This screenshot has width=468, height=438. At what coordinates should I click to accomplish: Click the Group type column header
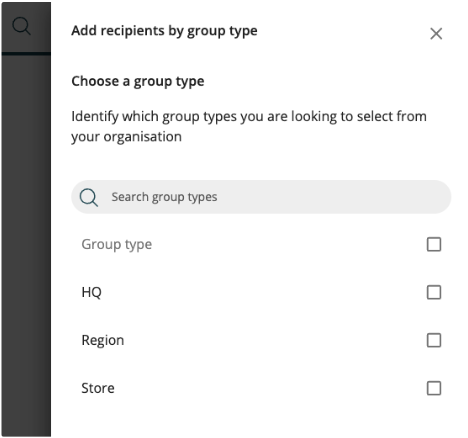click(x=117, y=245)
